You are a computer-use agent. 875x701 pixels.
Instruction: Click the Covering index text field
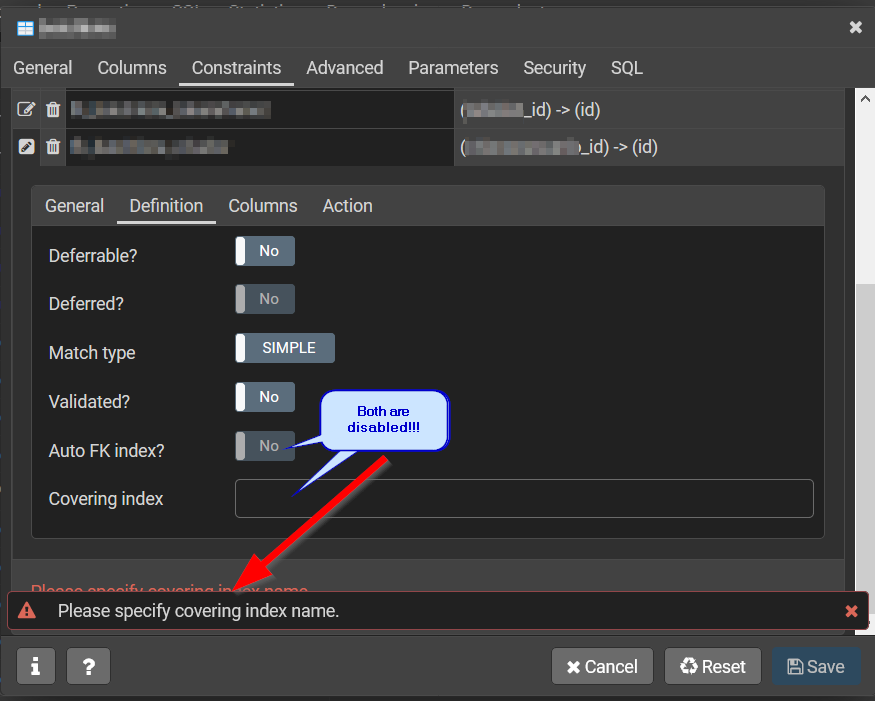(x=523, y=499)
